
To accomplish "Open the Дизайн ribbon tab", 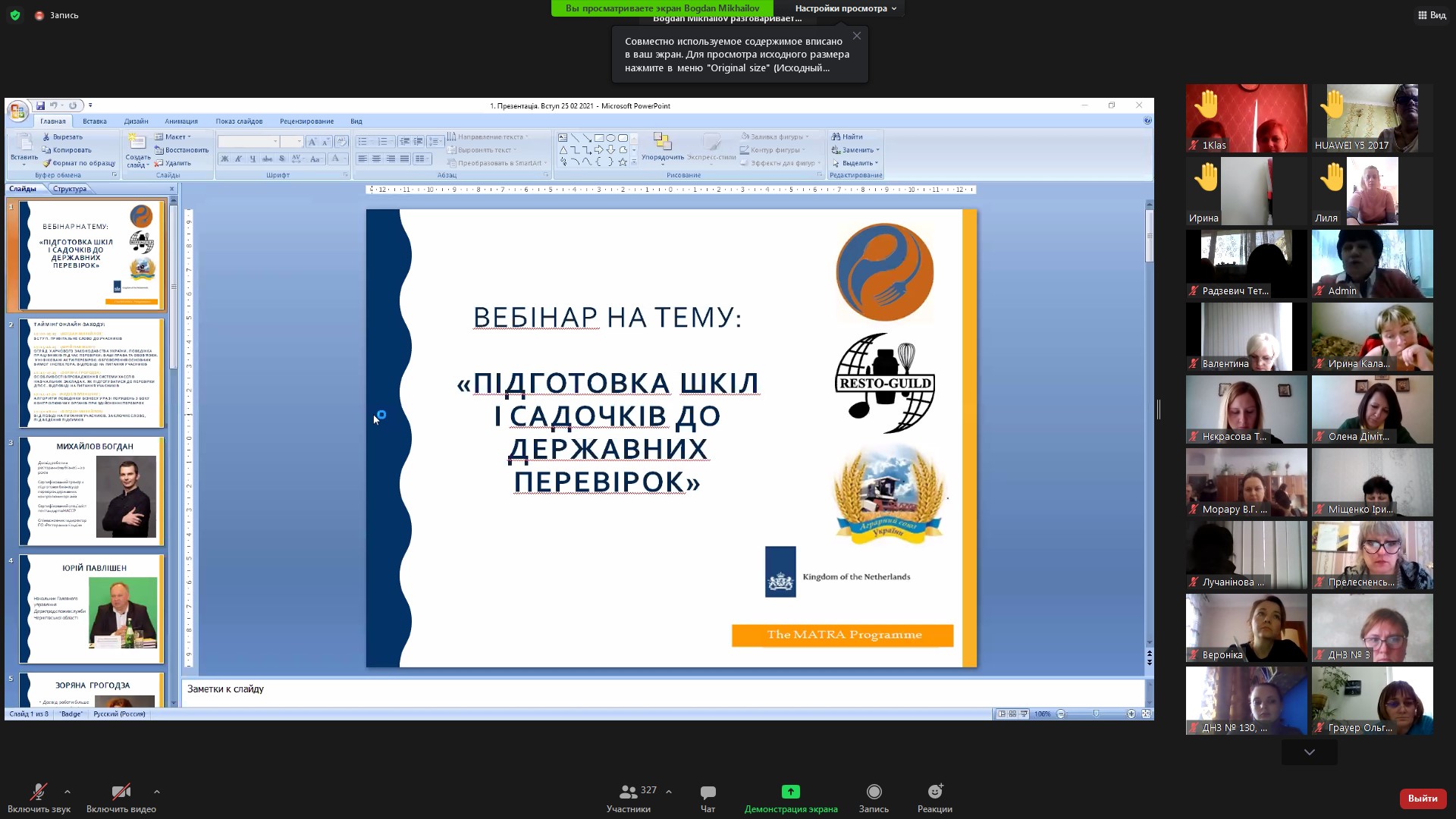I will (x=136, y=121).
